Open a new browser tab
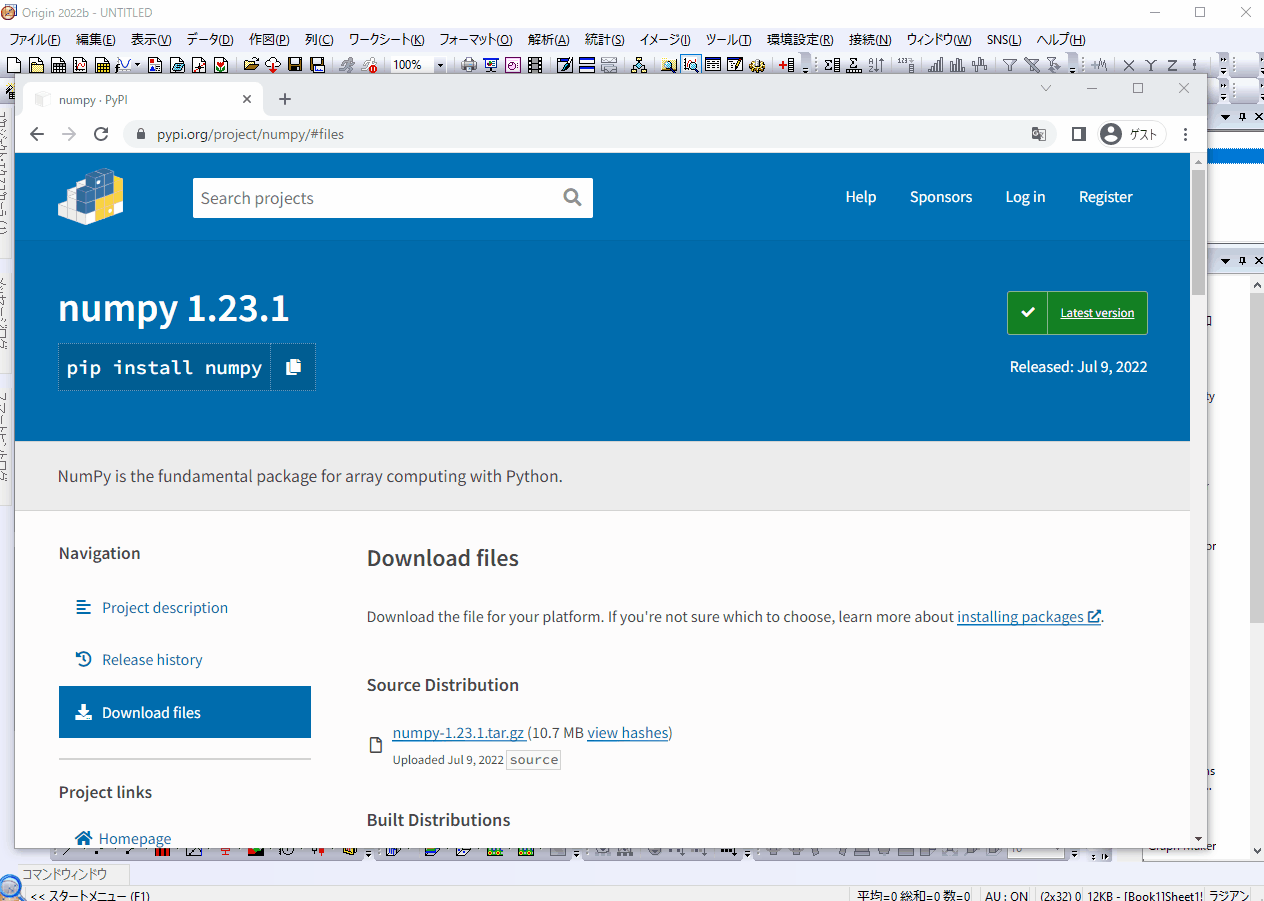 pos(285,99)
